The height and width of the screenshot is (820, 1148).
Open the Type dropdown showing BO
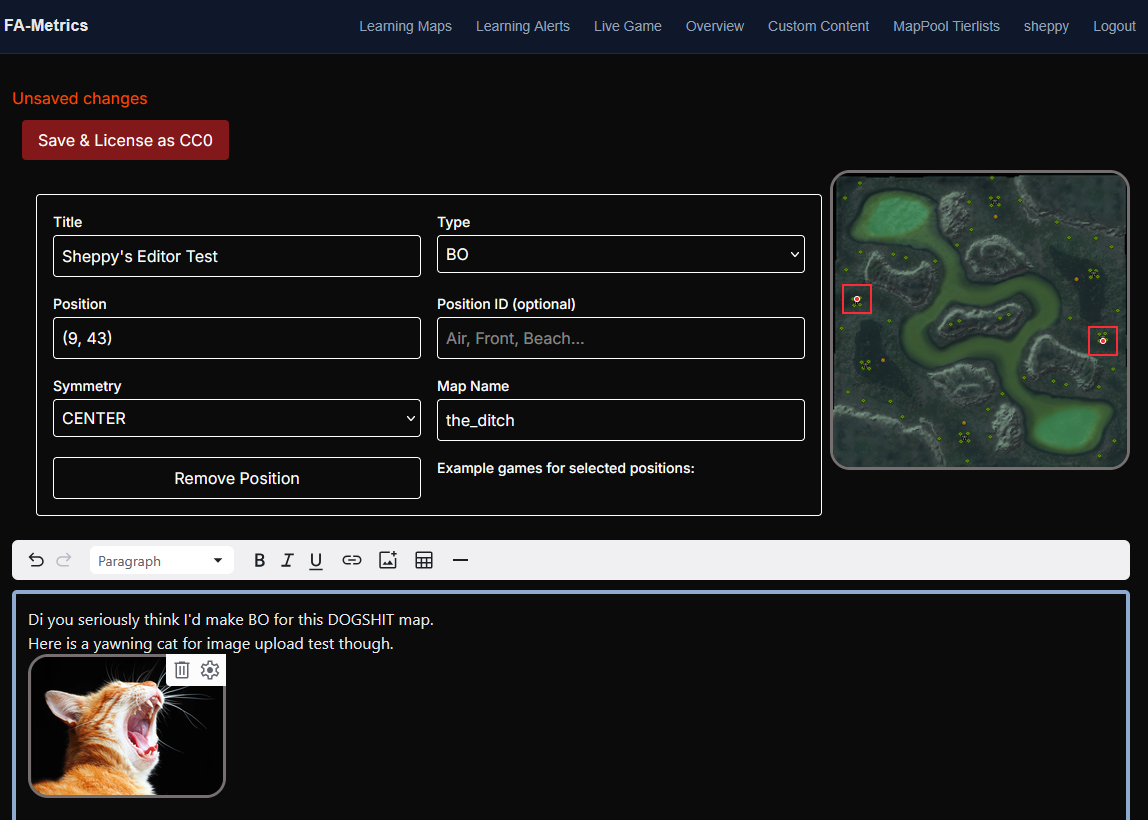pos(621,254)
